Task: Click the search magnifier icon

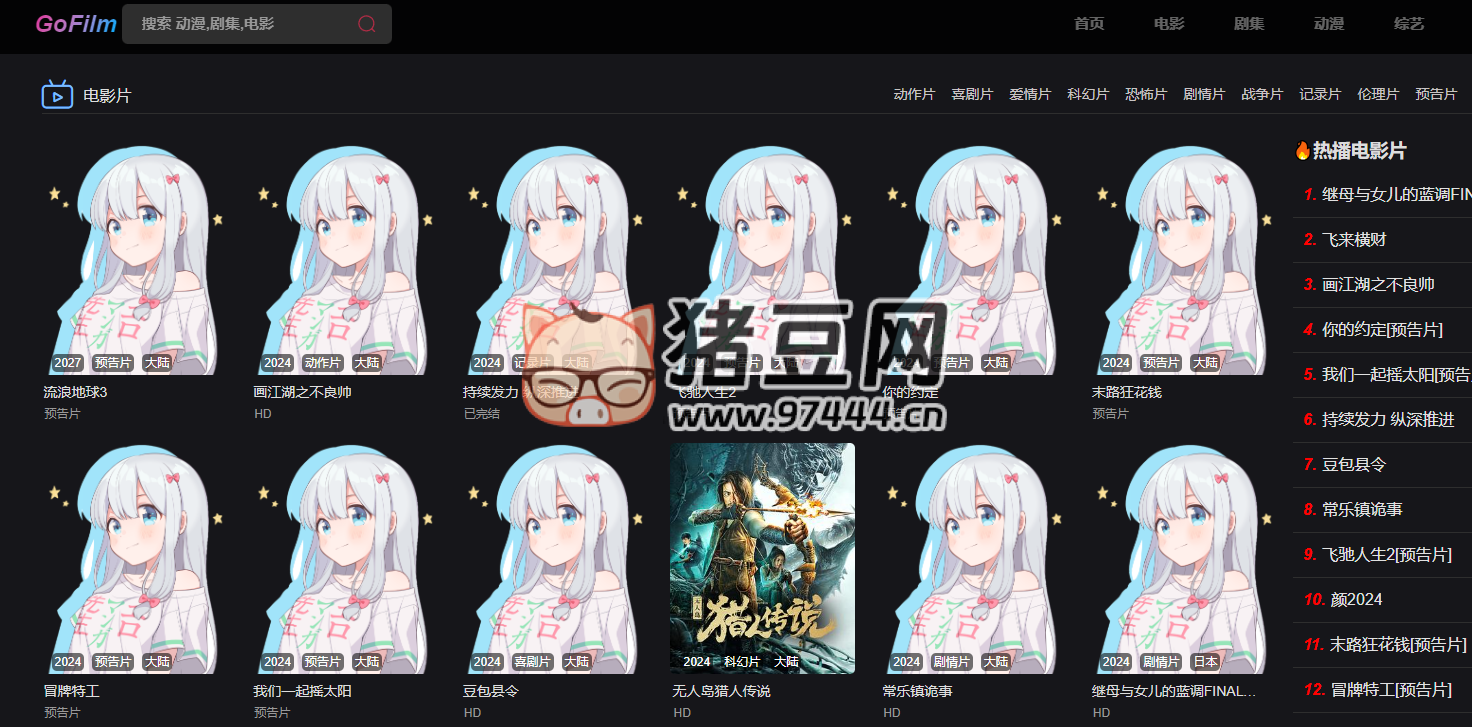Action: (367, 24)
